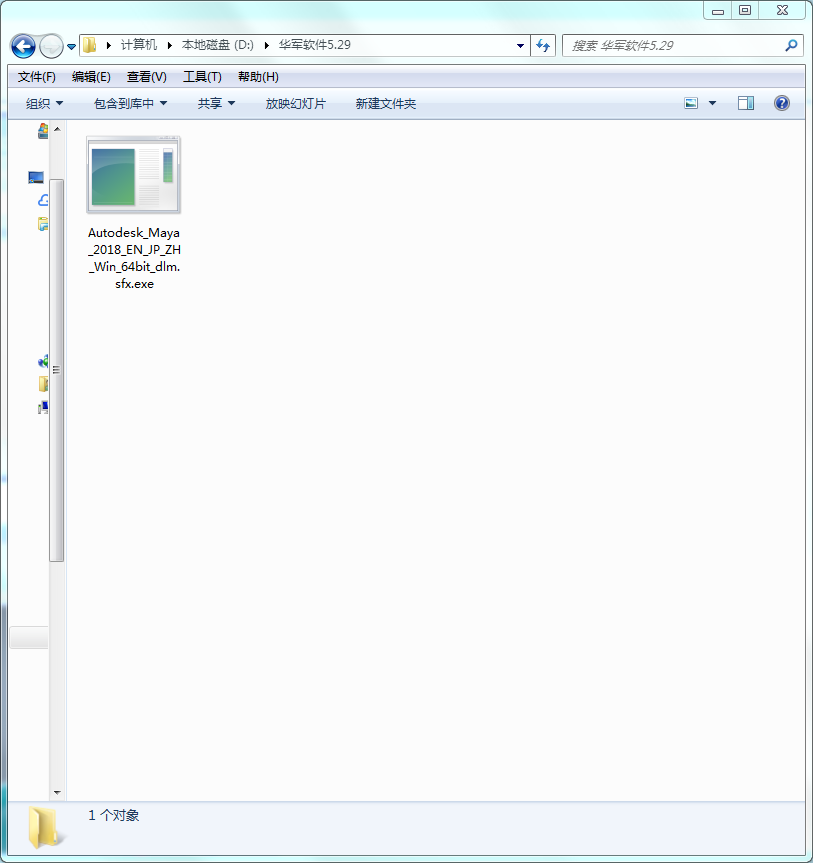The image size is (813, 863).
Task: Minimize the Explorer window
Action: click(718, 10)
